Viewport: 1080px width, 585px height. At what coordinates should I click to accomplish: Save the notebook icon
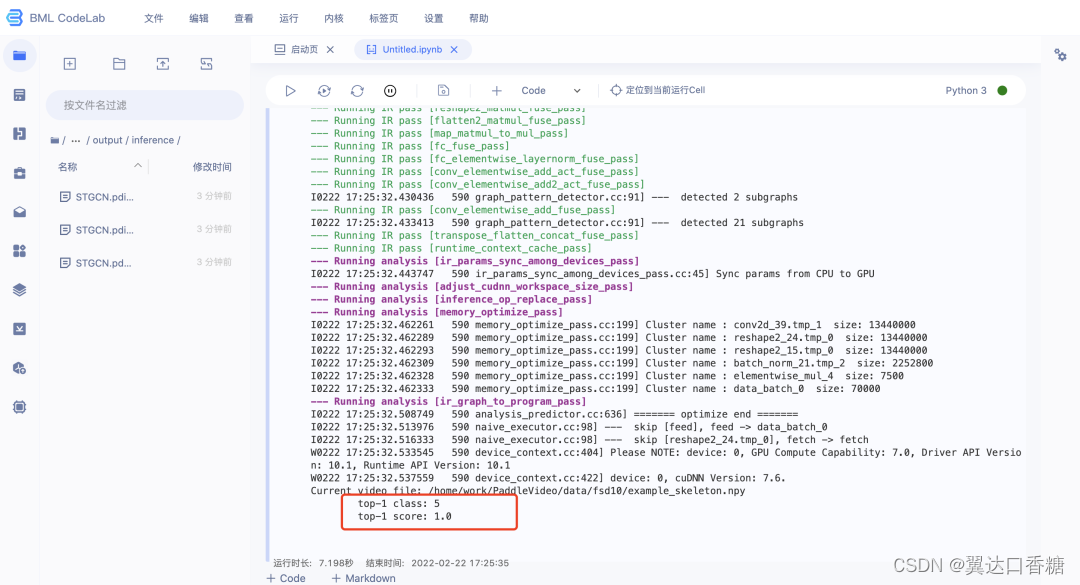[x=444, y=90]
